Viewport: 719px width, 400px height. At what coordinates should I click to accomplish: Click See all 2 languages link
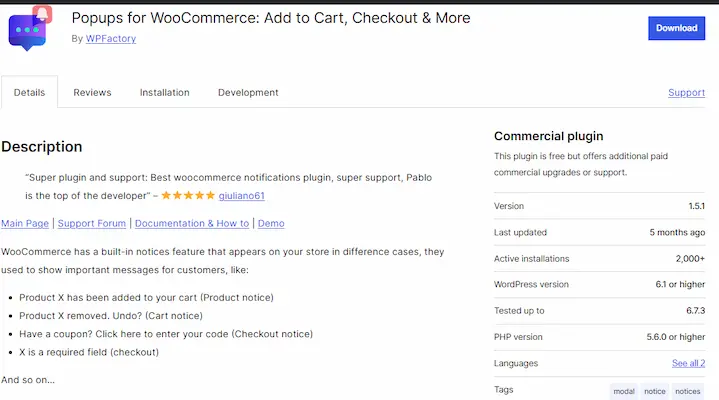pos(688,363)
